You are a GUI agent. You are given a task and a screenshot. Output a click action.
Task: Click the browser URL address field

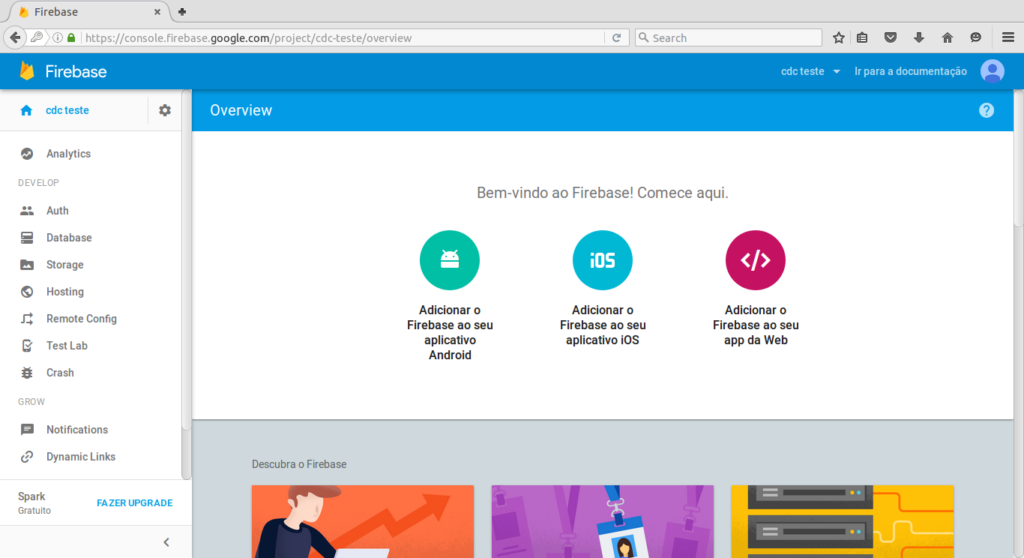pos(343,38)
